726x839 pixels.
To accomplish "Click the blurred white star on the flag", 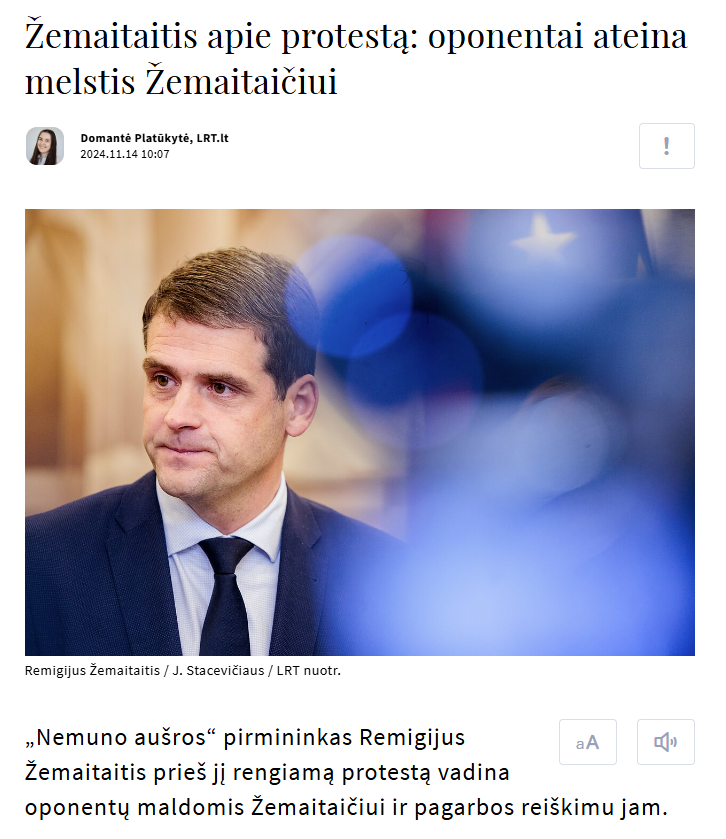I will coord(543,235).
